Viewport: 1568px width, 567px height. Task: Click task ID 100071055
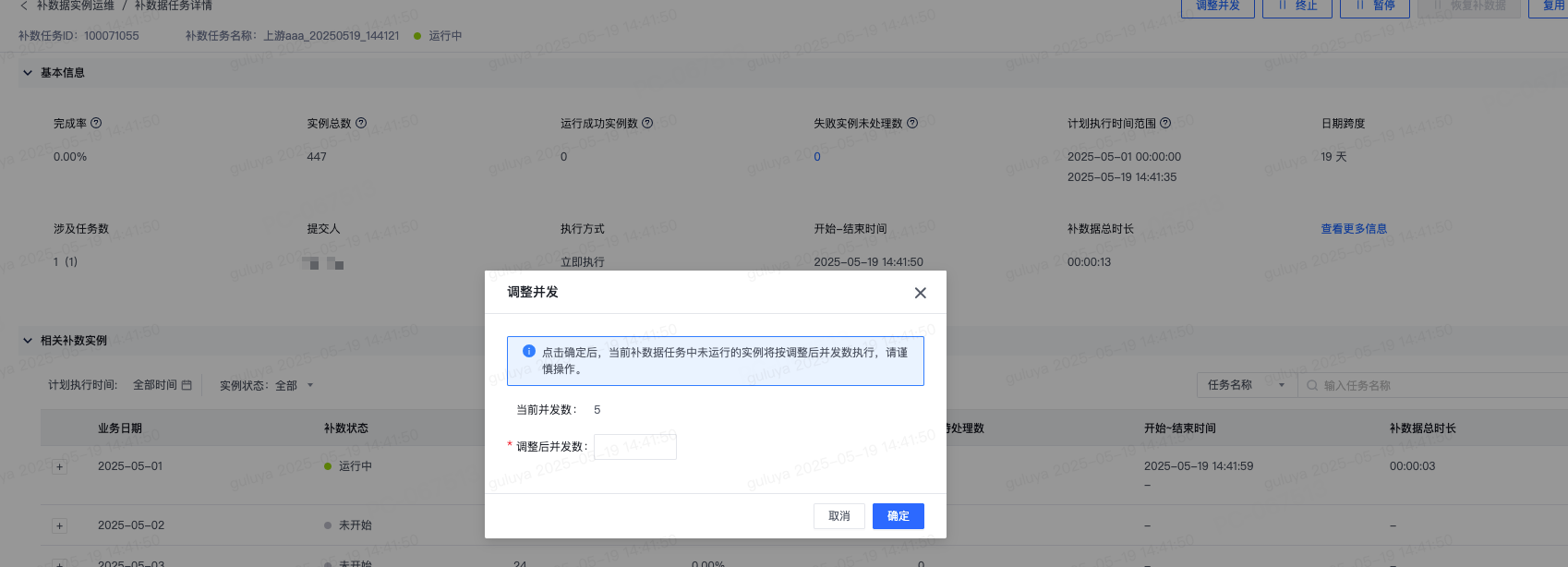(x=112, y=36)
